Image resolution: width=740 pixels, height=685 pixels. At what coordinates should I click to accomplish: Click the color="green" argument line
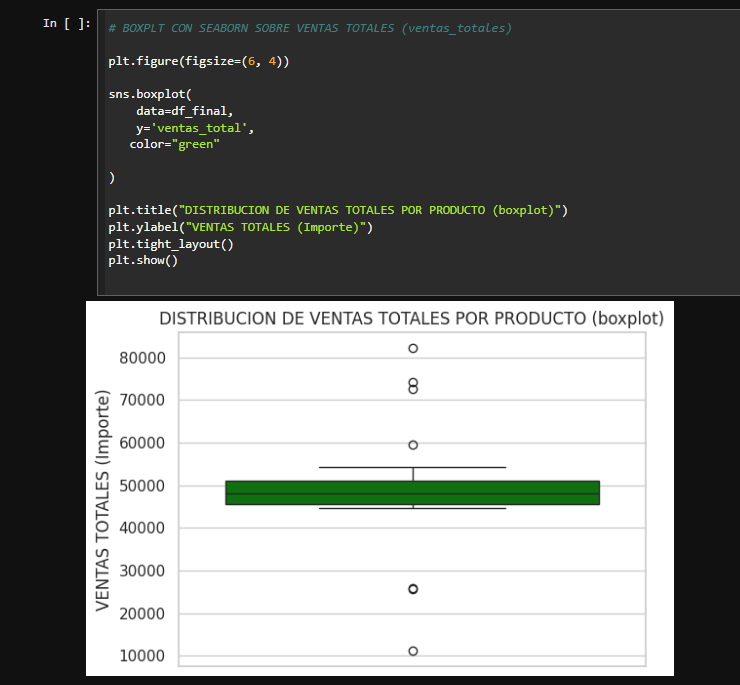(x=175, y=144)
